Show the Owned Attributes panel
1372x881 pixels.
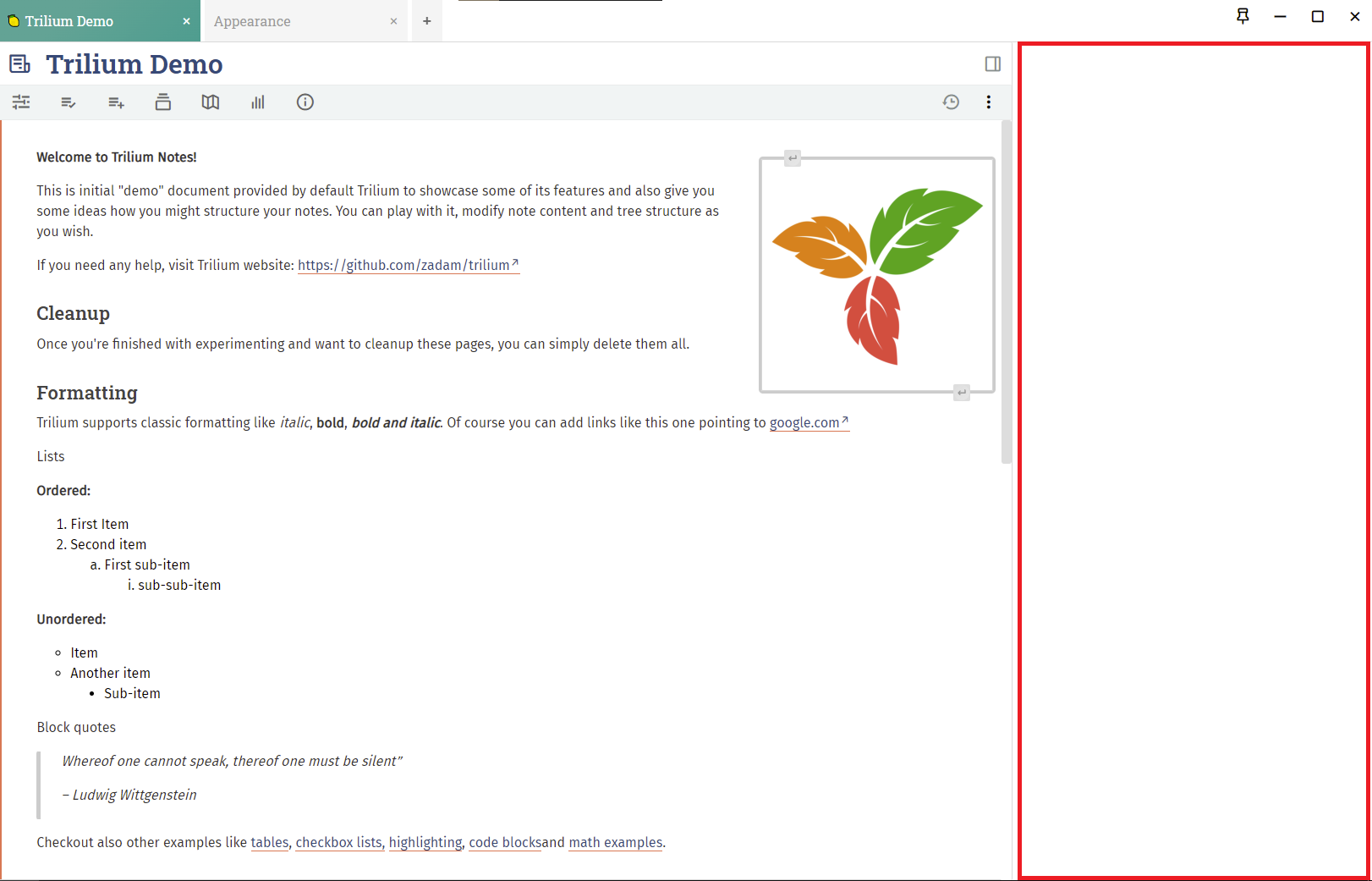click(69, 102)
